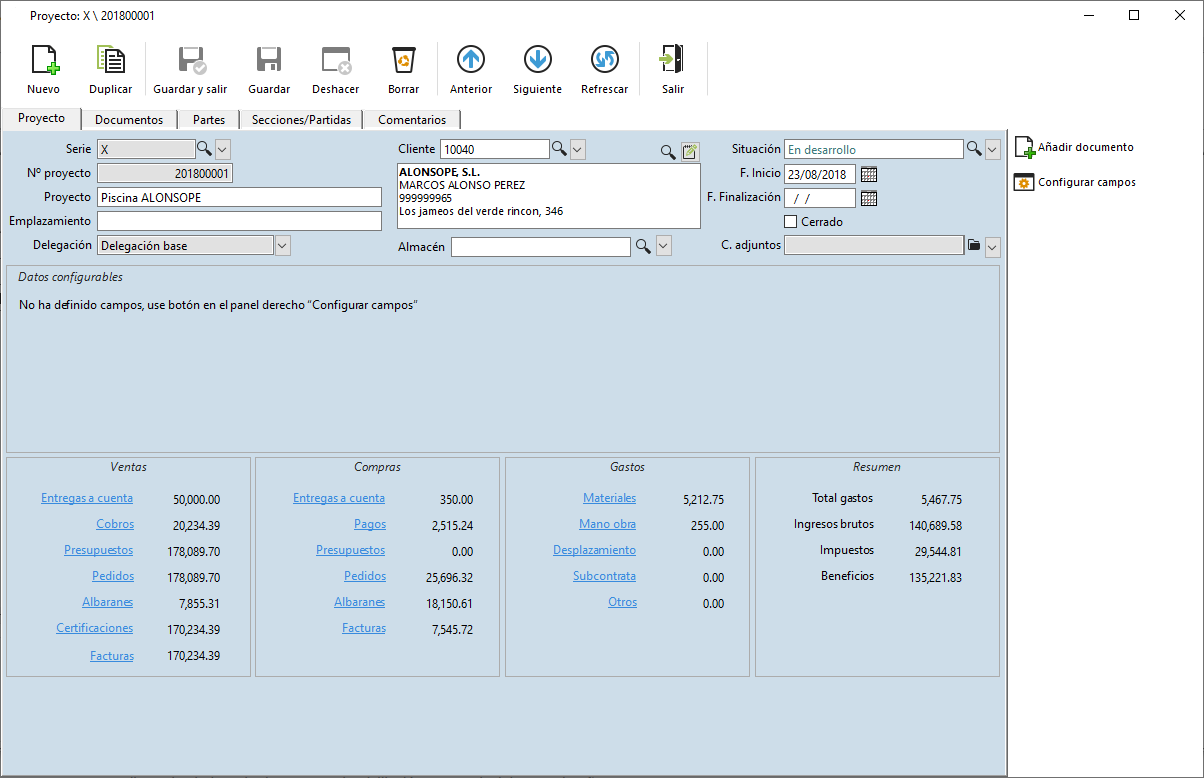Save the project with Guardar
1204x778 pixels.
[x=269, y=69]
